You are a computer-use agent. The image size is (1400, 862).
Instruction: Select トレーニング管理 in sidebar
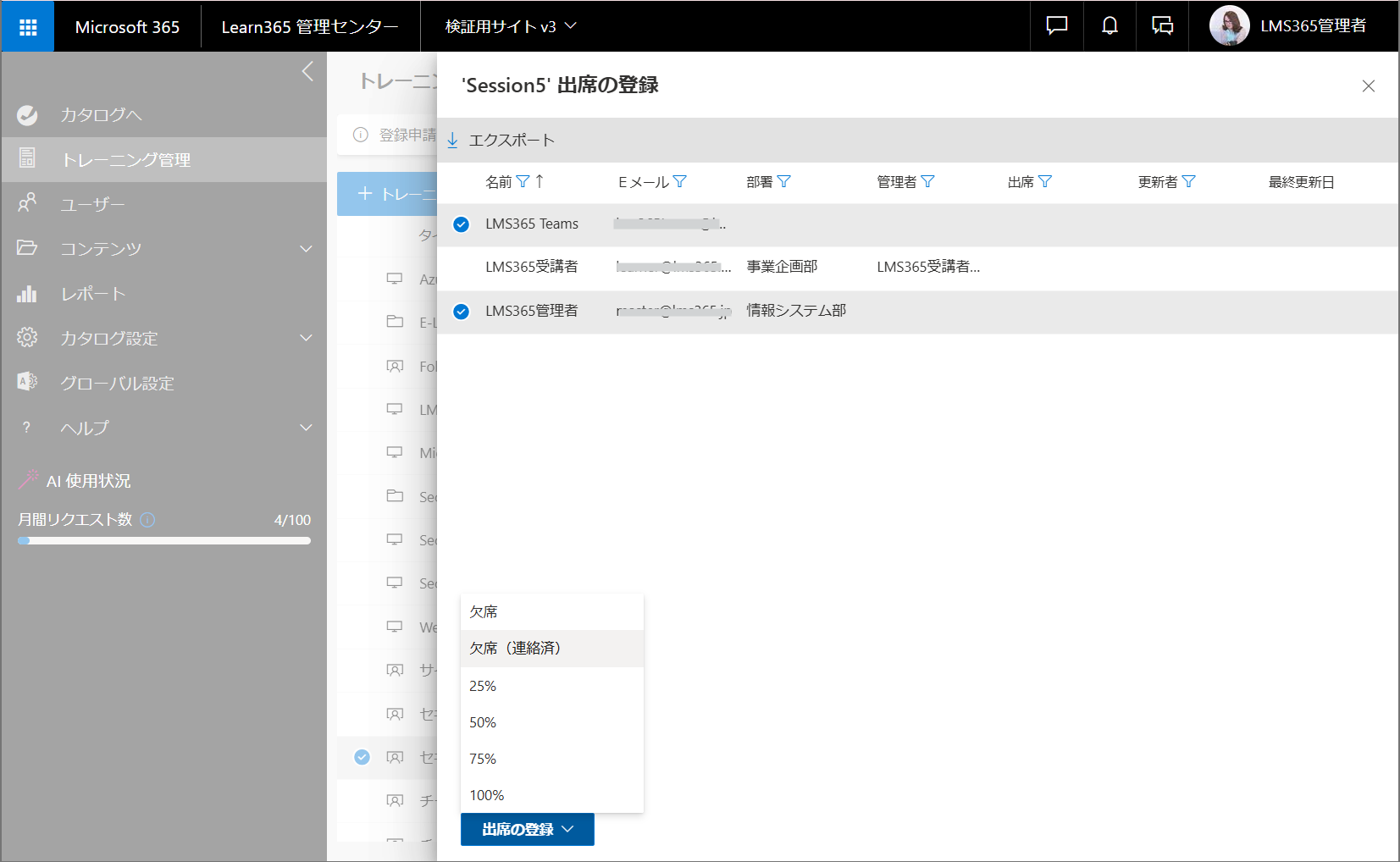[163, 159]
